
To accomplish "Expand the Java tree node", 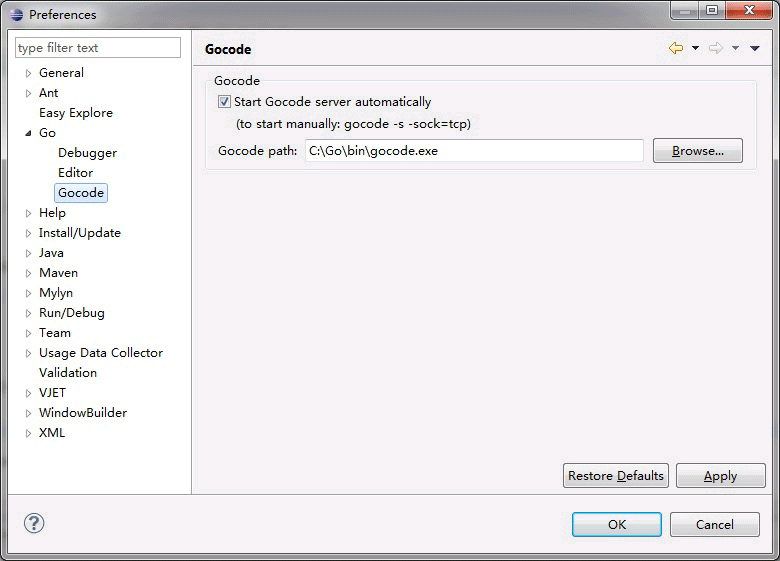I will [x=28, y=253].
